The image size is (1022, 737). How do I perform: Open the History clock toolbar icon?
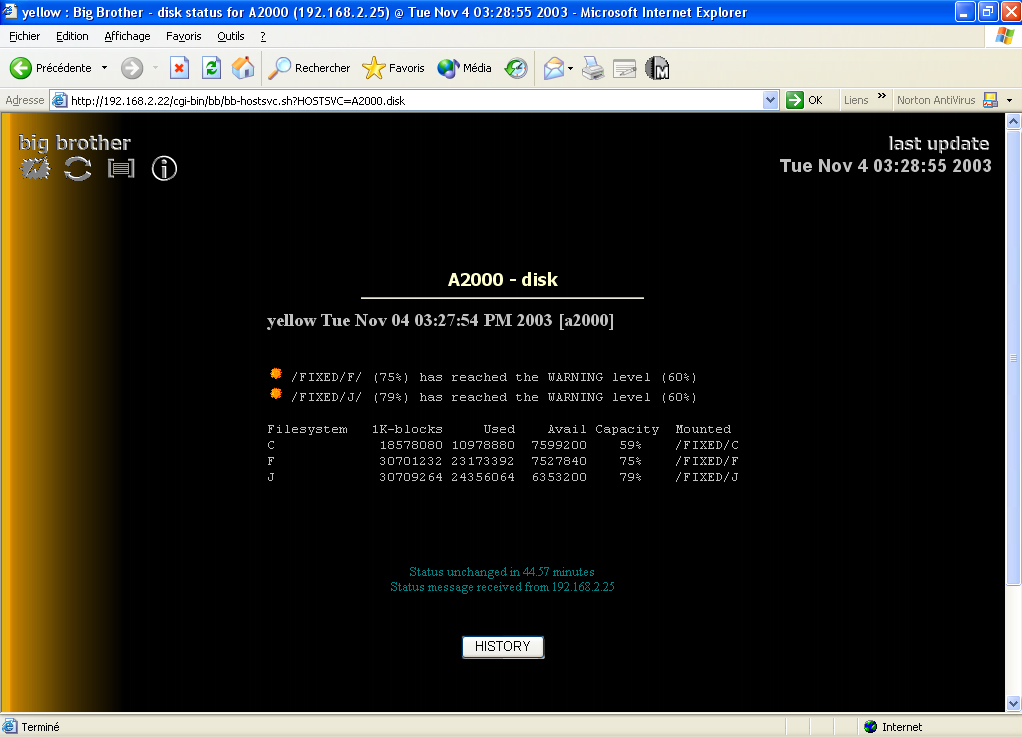[x=516, y=68]
